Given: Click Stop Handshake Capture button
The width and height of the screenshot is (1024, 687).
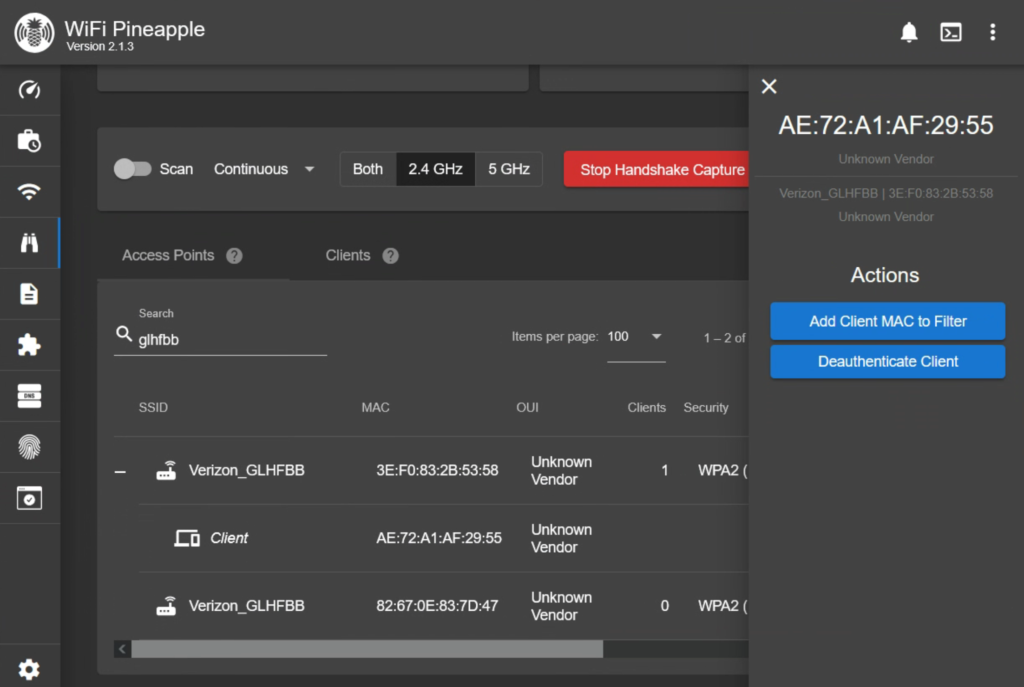Looking at the screenshot, I should coord(656,170).
